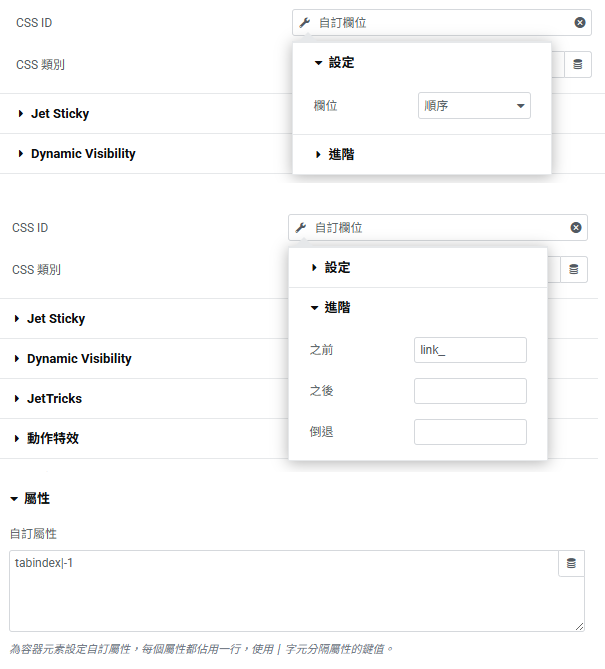The height and width of the screenshot is (669, 605).
Task: Expand the 動作特效 section
Action: (x=54, y=439)
